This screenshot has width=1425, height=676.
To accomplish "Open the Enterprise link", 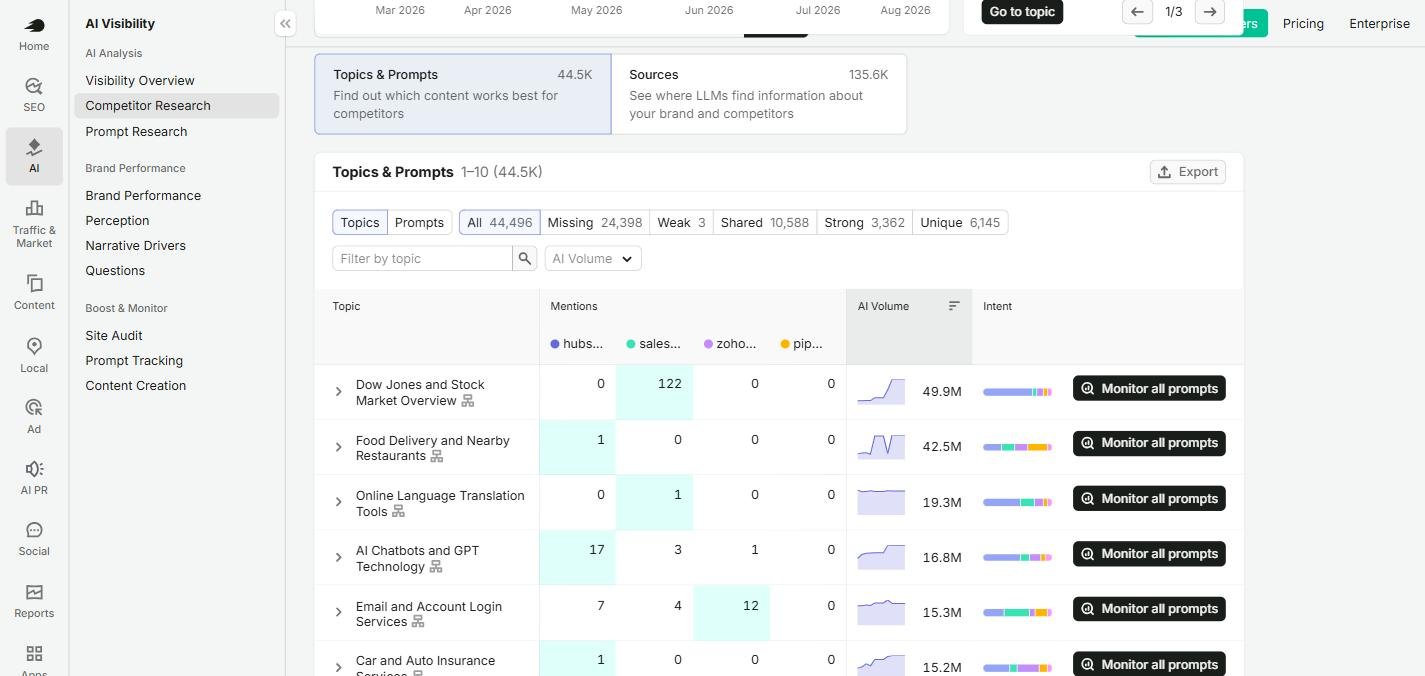I will pos(1379,23).
